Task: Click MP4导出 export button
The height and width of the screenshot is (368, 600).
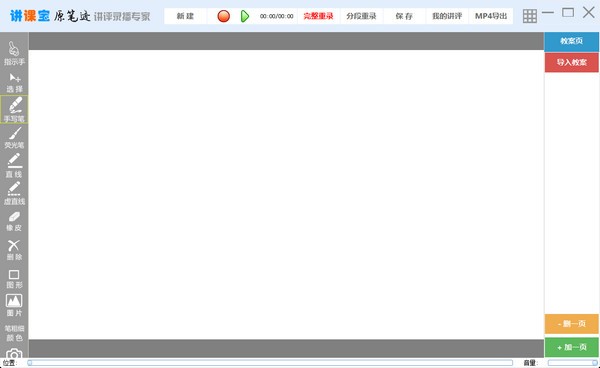Action: click(491, 16)
